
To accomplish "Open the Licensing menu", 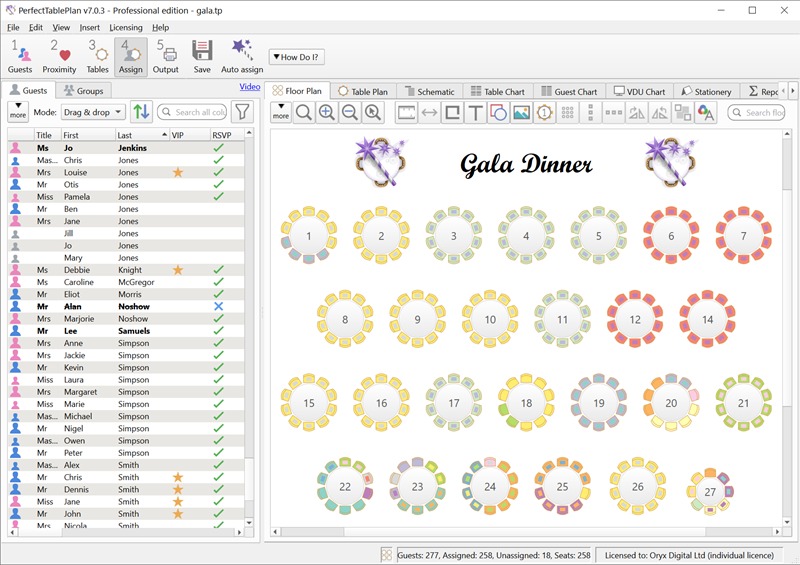I will (x=125, y=27).
